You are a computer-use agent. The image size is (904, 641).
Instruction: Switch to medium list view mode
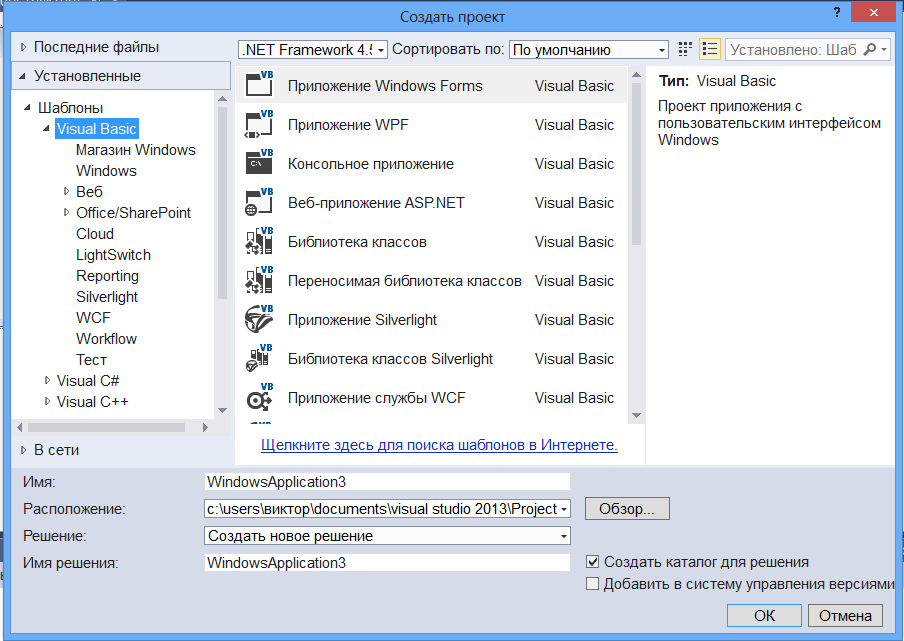710,50
